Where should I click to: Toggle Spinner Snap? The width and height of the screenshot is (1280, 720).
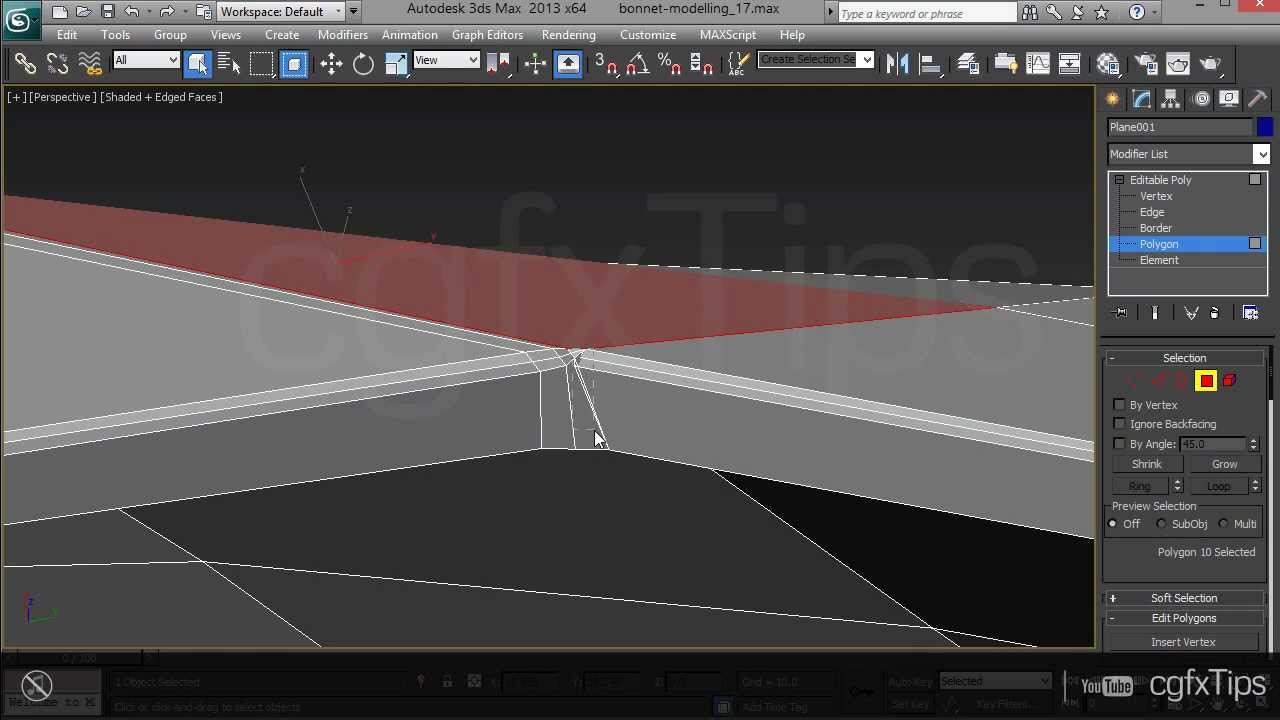[x=702, y=64]
